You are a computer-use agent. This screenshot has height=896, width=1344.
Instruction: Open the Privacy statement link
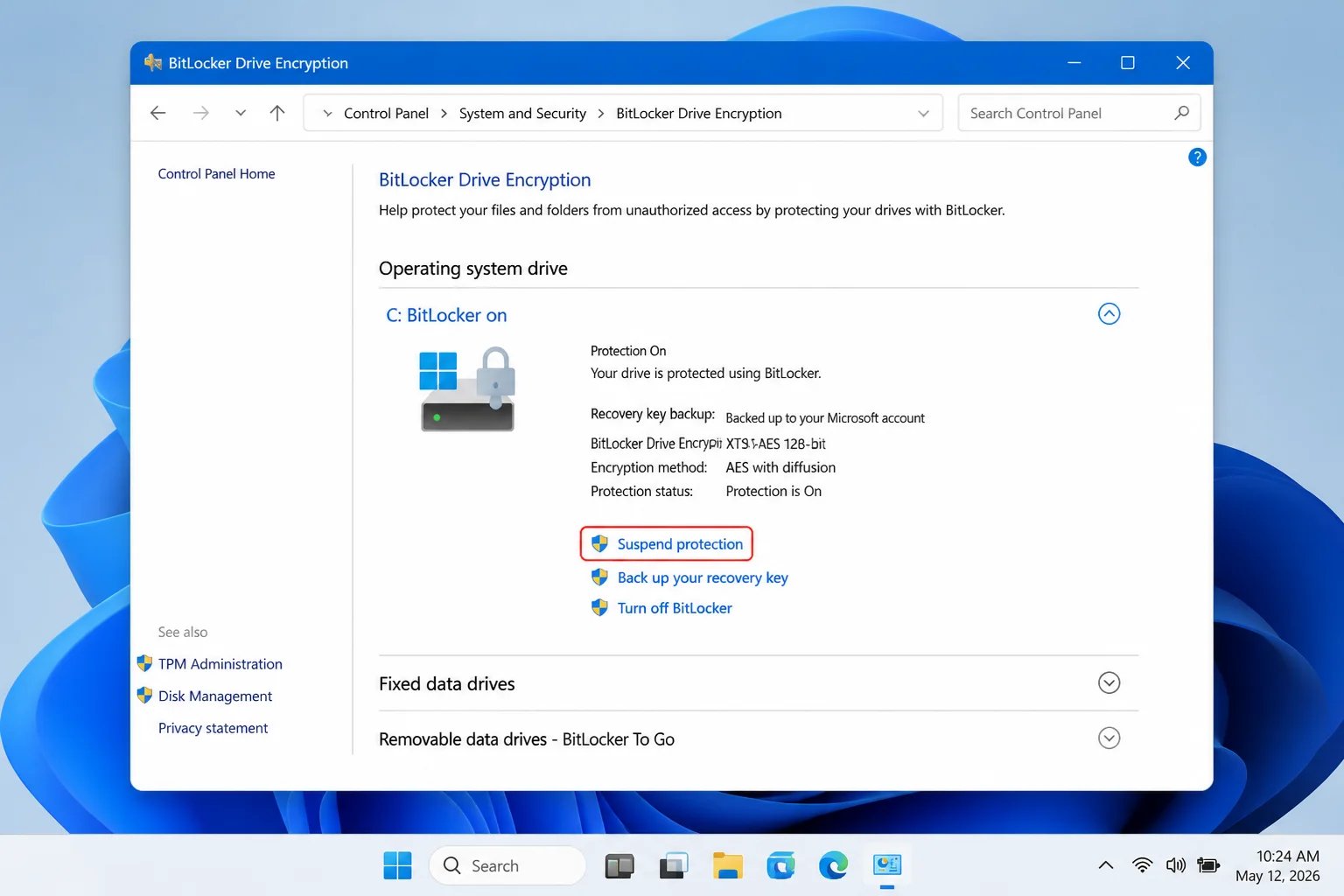tap(213, 728)
